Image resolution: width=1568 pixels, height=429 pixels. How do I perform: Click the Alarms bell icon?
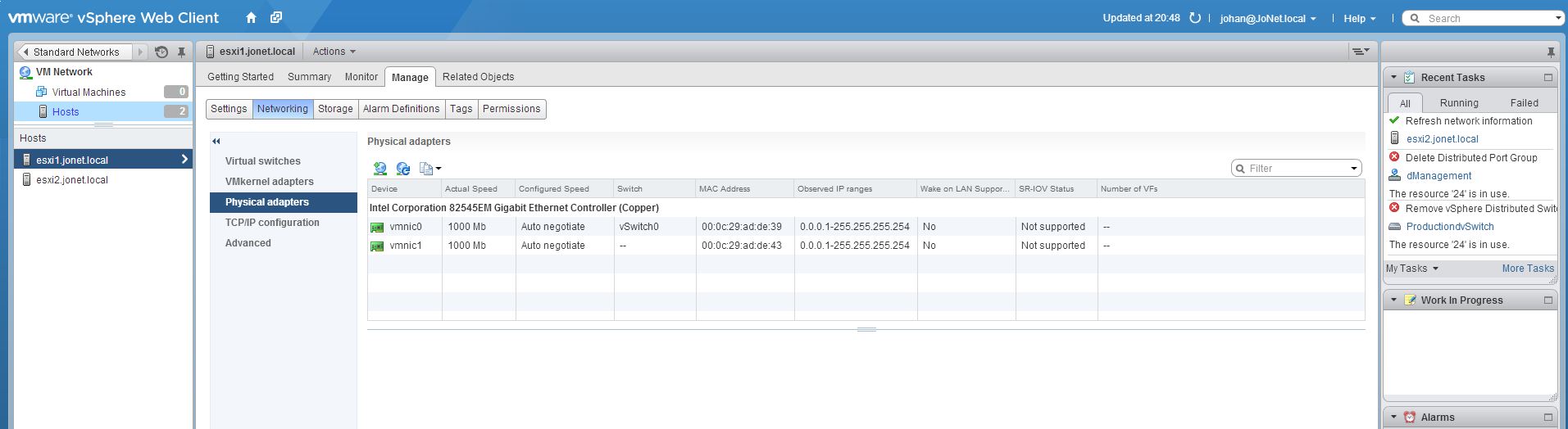[1409, 417]
